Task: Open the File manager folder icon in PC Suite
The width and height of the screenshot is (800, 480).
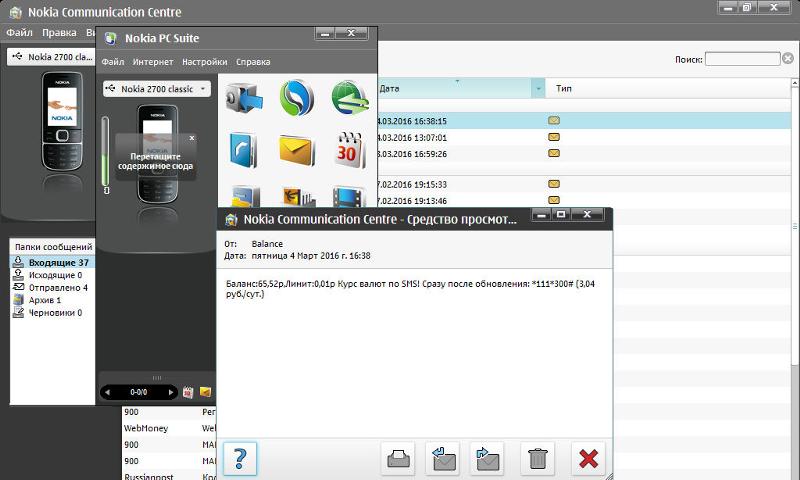Action: [x=244, y=196]
